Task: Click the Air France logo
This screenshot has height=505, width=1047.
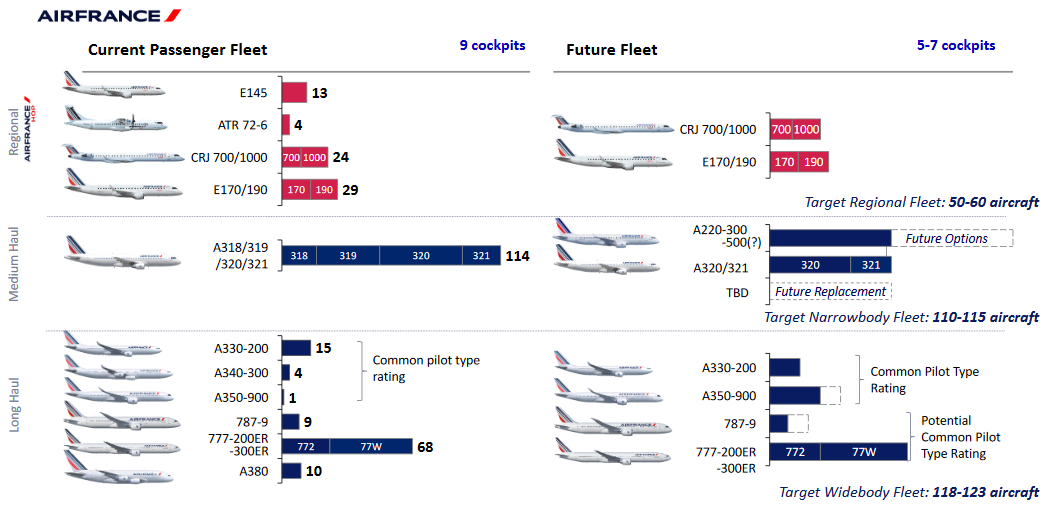Action: (x=109, y=15)
